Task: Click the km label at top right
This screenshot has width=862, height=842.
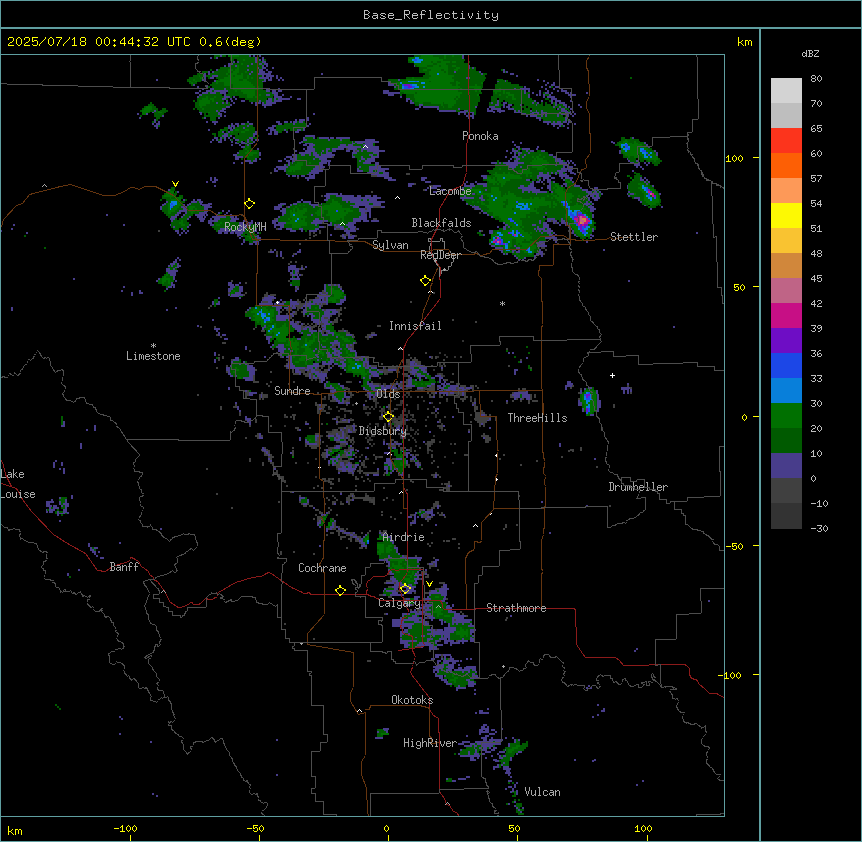Action: [745, 42]
